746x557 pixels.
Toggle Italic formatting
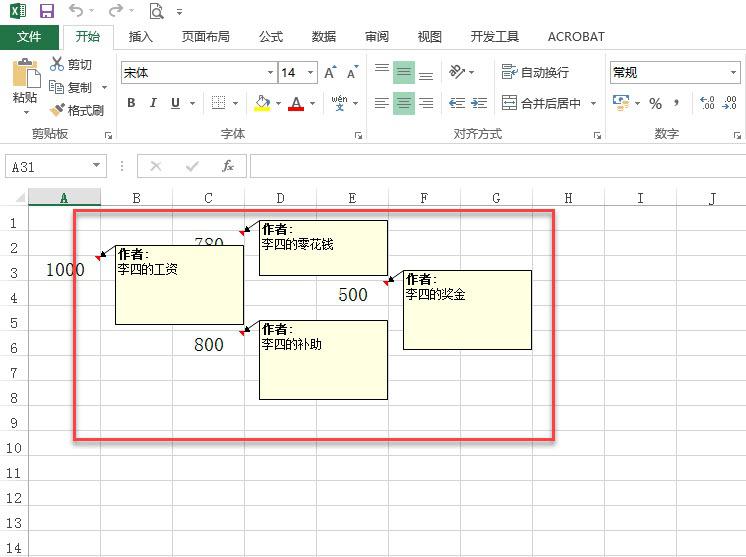[153, 103]
